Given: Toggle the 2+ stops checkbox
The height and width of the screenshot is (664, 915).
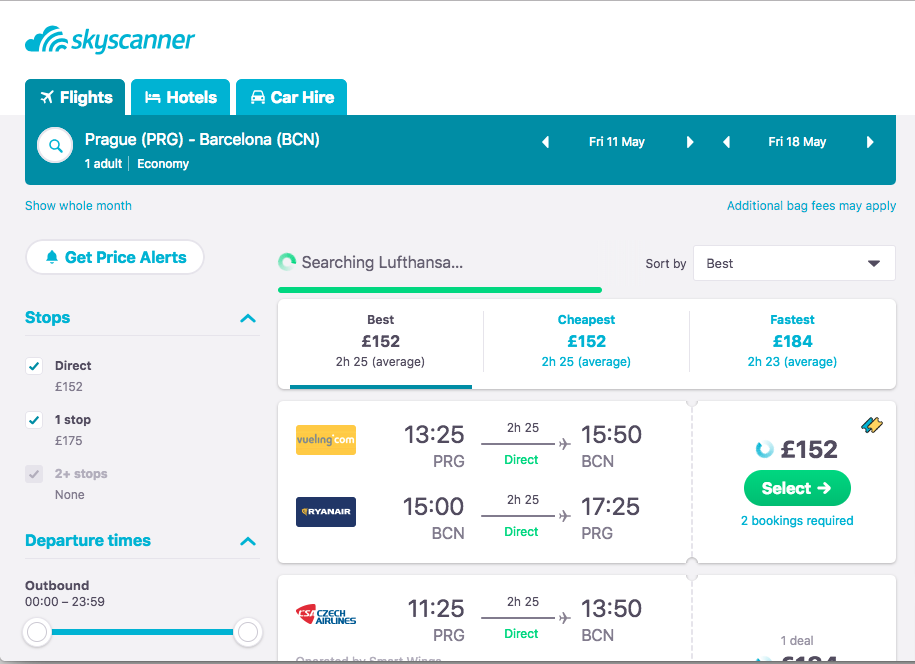Looking at the screenshot, I should click(34, 474).
